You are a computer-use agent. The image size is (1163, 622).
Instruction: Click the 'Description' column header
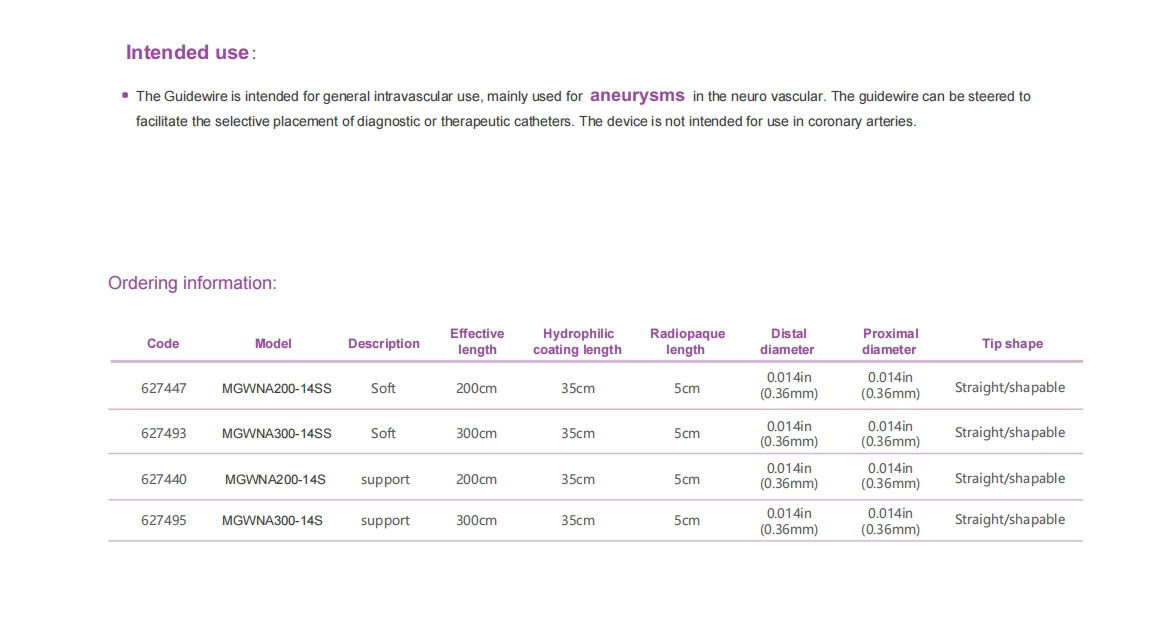pyautogui.click(x=383, y=343)
